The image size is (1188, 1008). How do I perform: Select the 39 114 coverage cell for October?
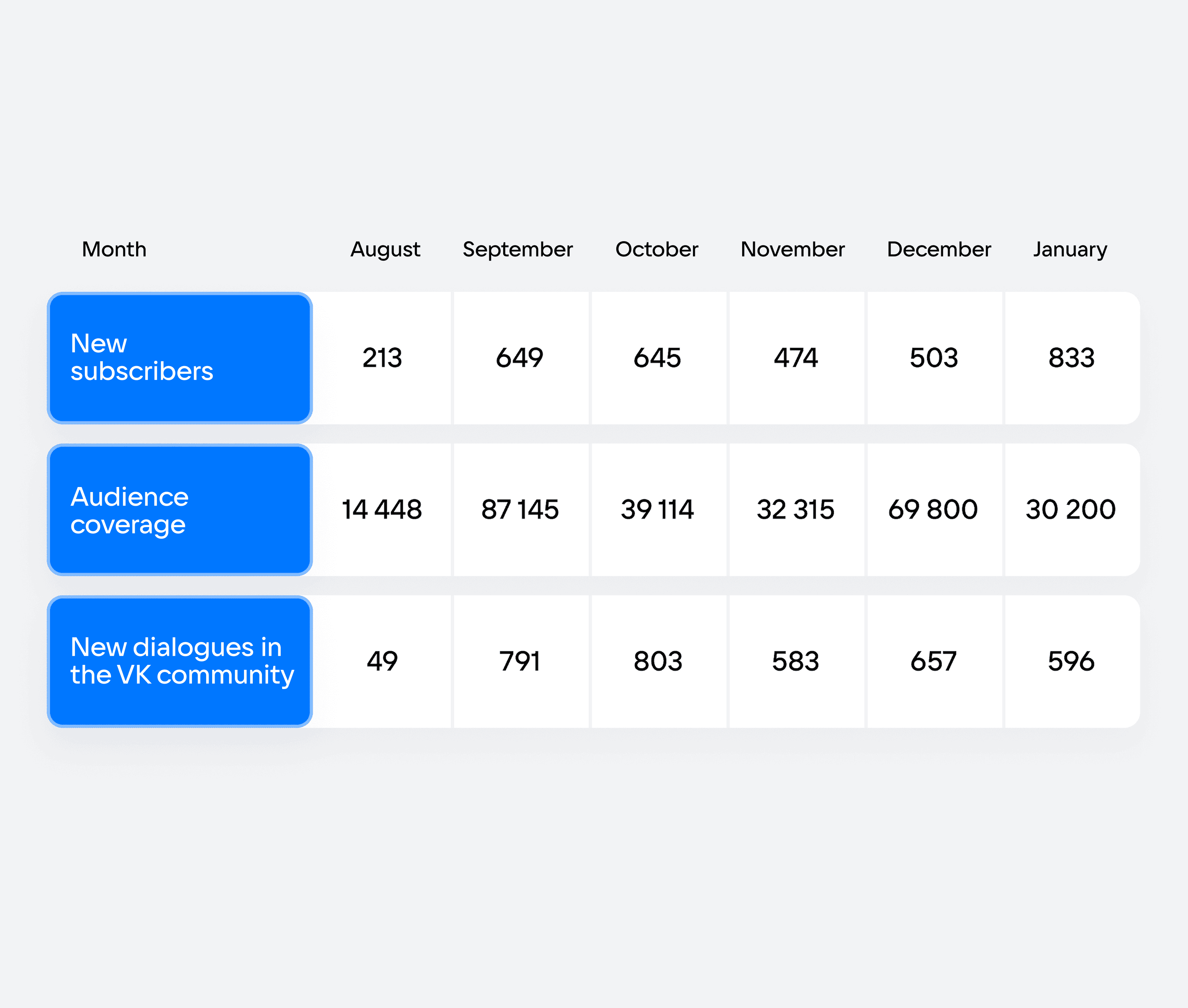(659, 510)
